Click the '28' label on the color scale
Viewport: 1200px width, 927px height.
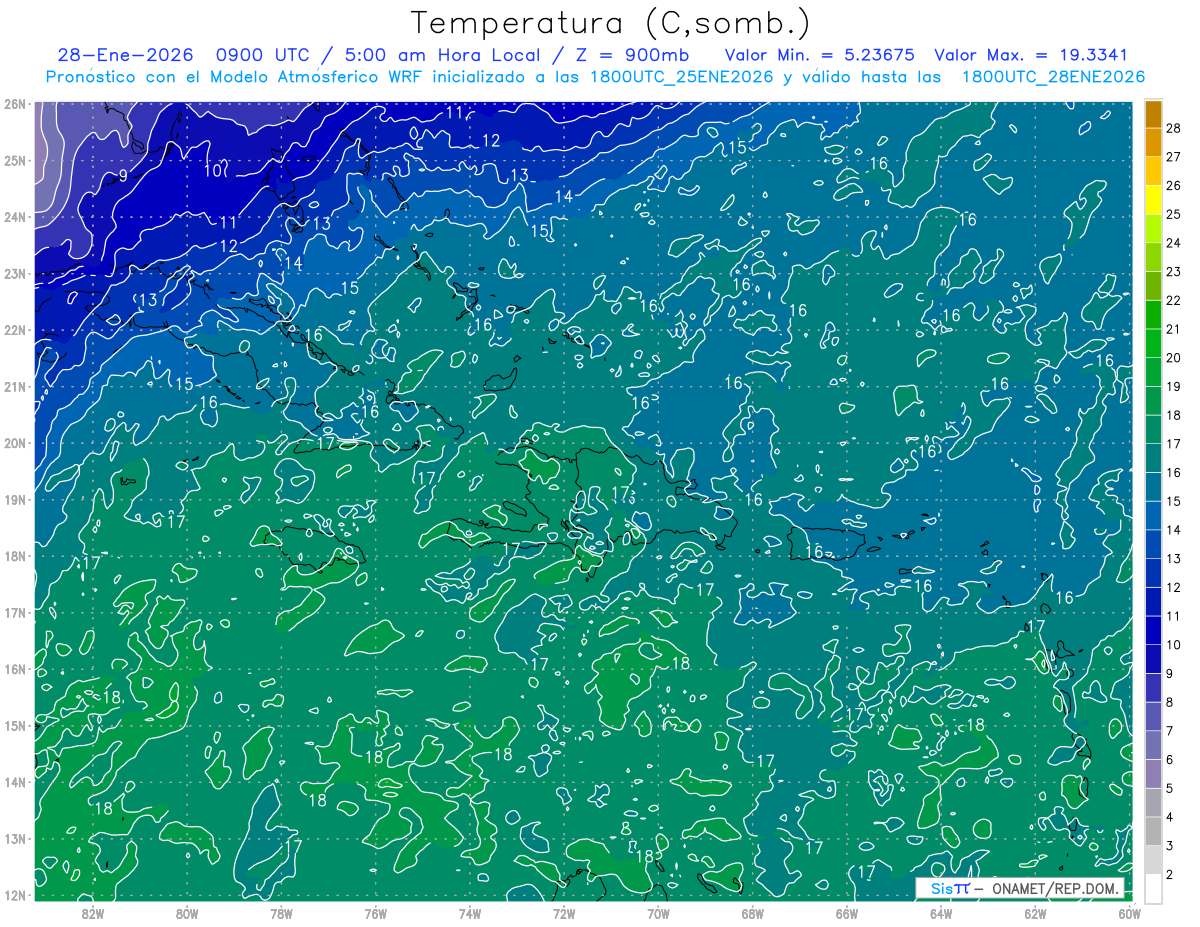coord(1174,127)
